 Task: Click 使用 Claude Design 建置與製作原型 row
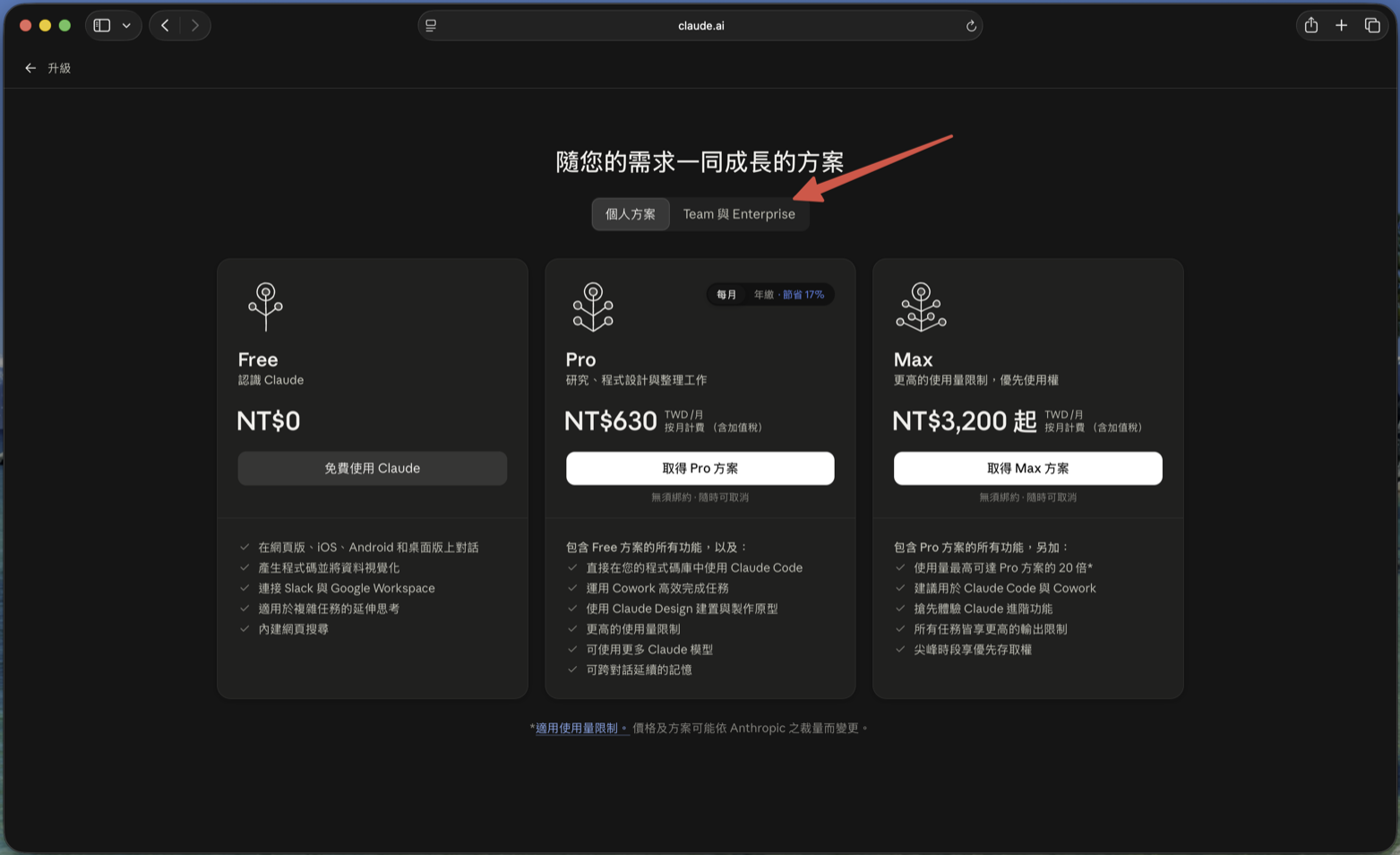[682, 609]
